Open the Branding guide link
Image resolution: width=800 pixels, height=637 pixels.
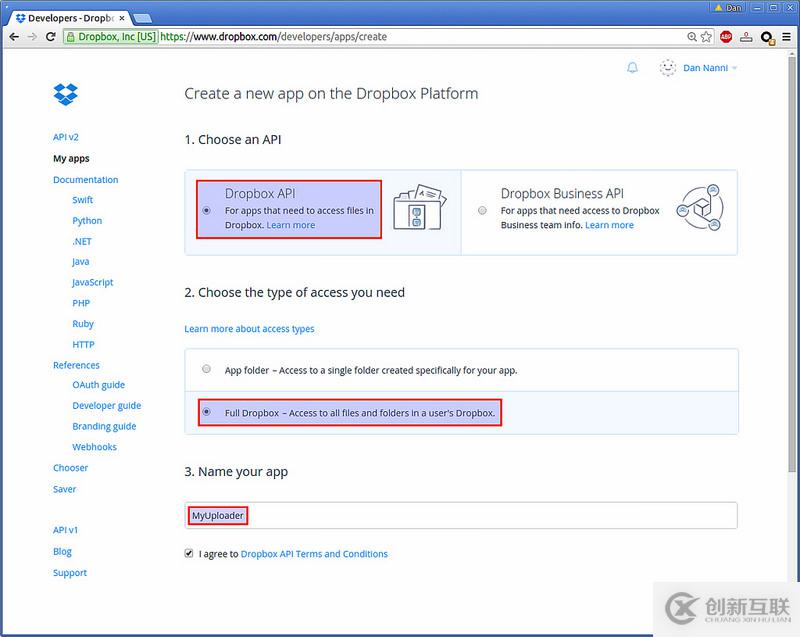104,426
